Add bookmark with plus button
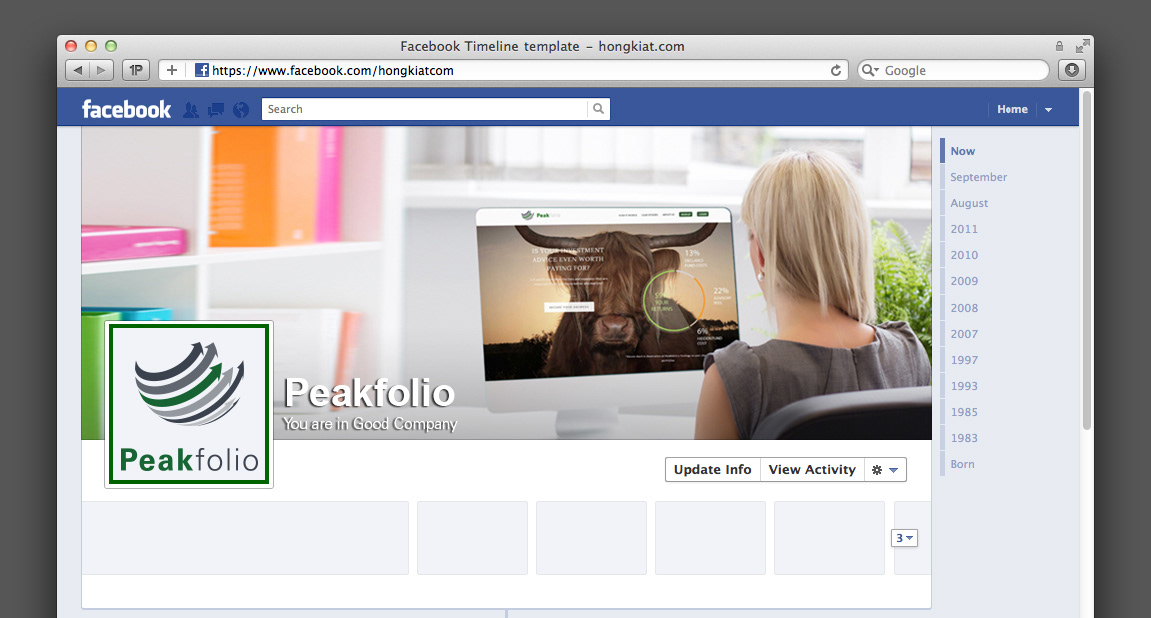The height and width of the screenshot is (618, 1151). (172, 70)
